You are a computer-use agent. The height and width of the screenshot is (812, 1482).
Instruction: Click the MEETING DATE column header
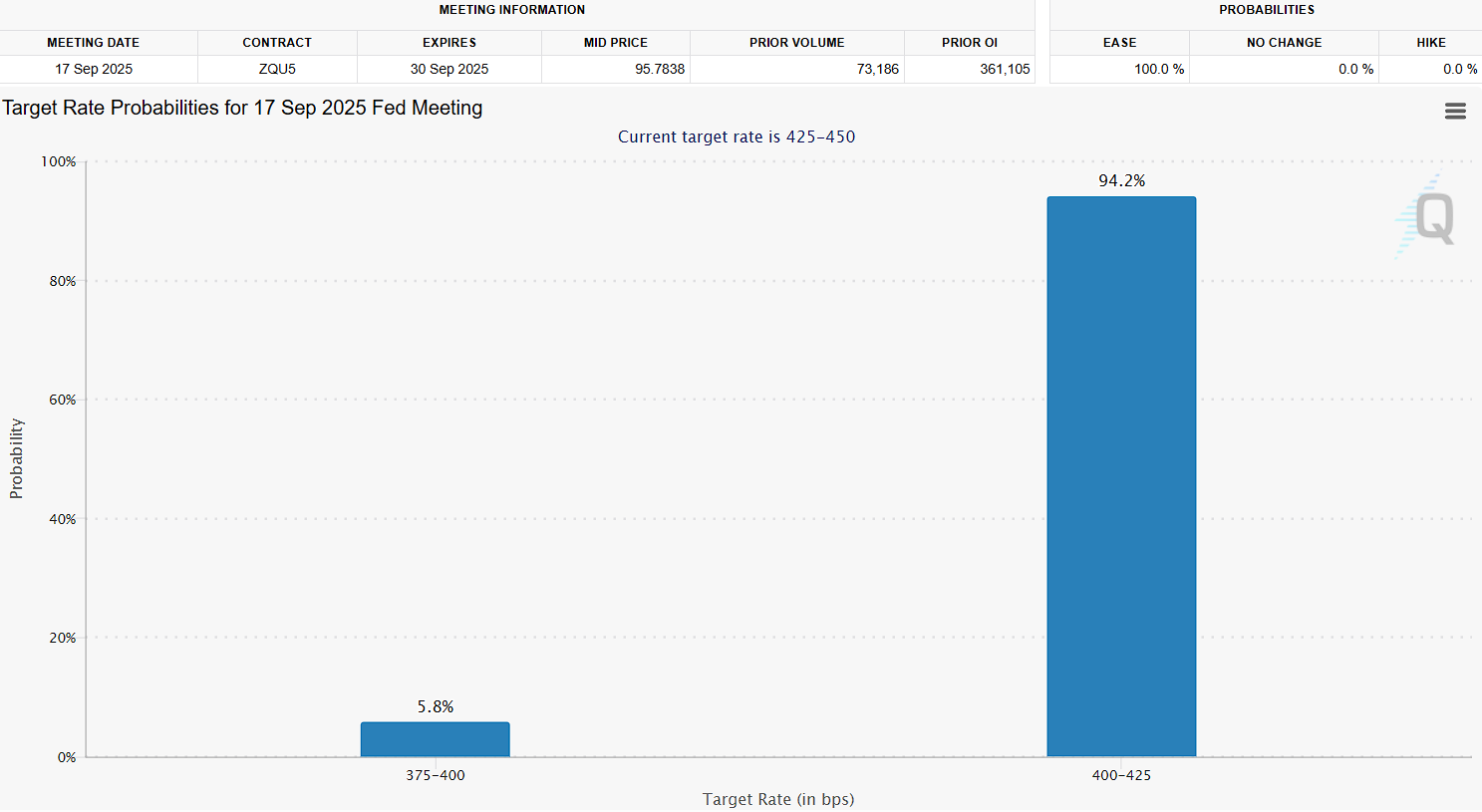94,43
